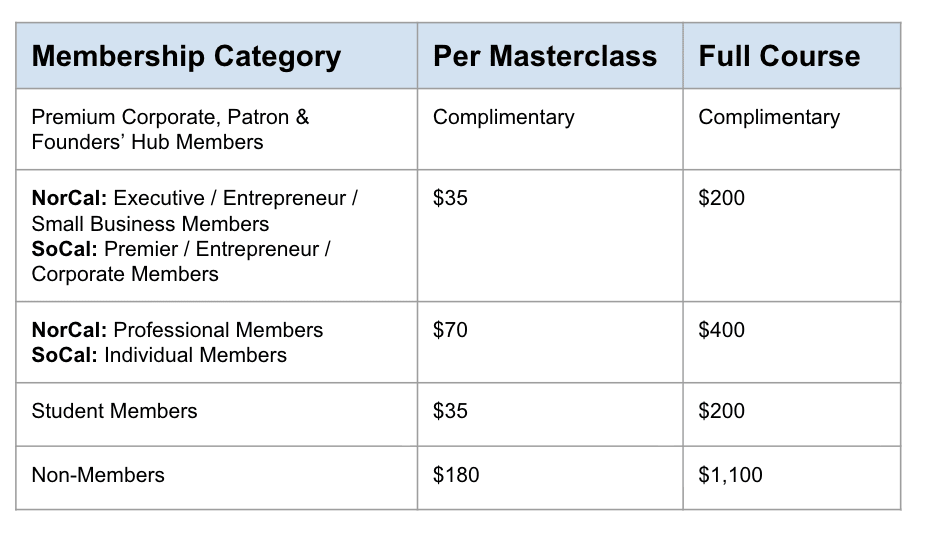Select the NorCal Professional Members text

point(177,330)
